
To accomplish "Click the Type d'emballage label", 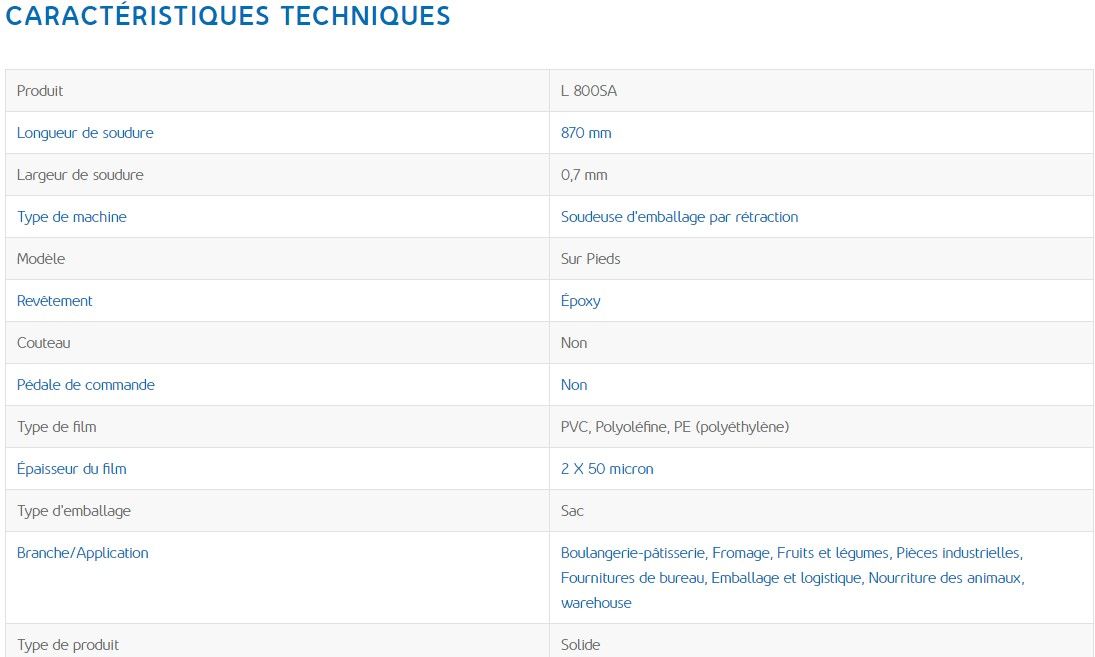I will [74, 511].
